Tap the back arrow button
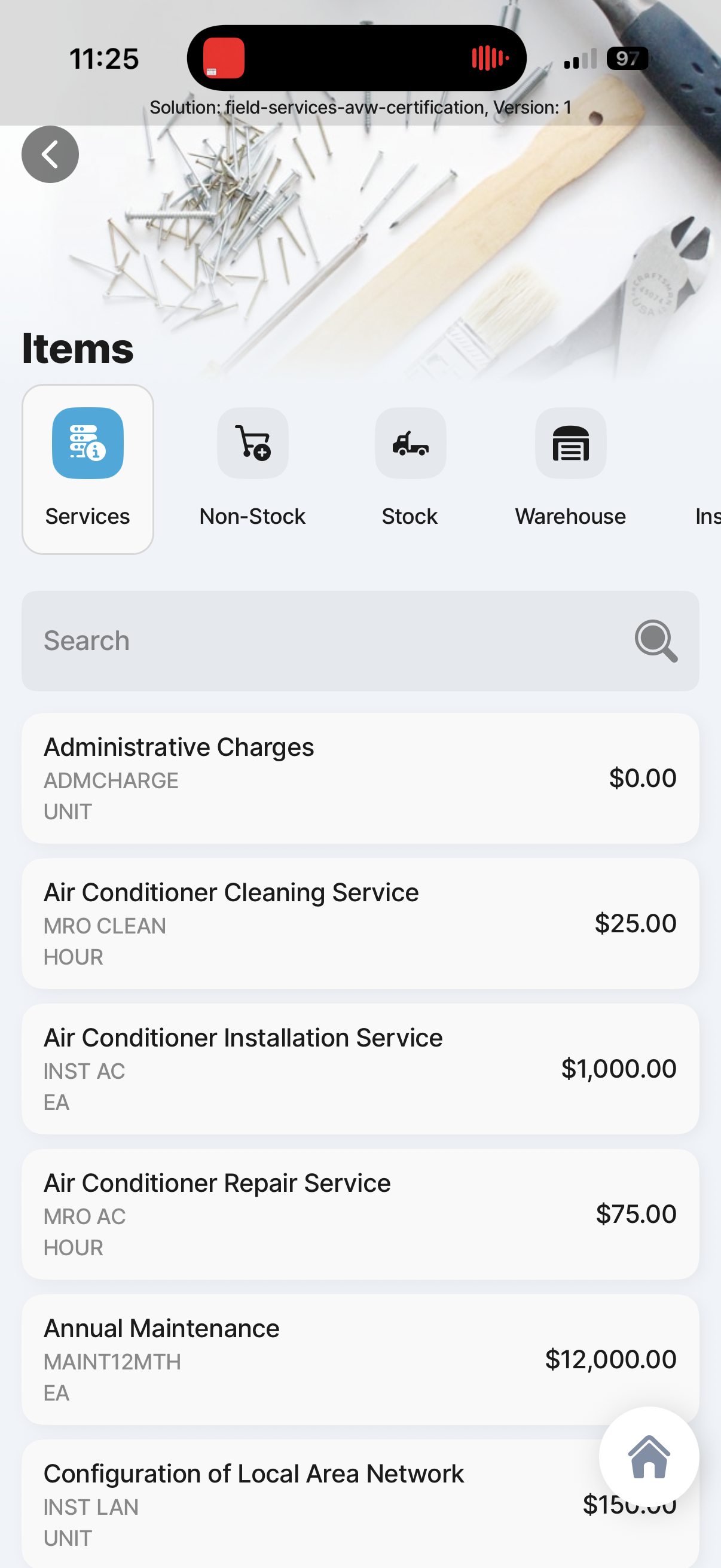The height and width of the screenshot is (1568, 721). [50, 154]
